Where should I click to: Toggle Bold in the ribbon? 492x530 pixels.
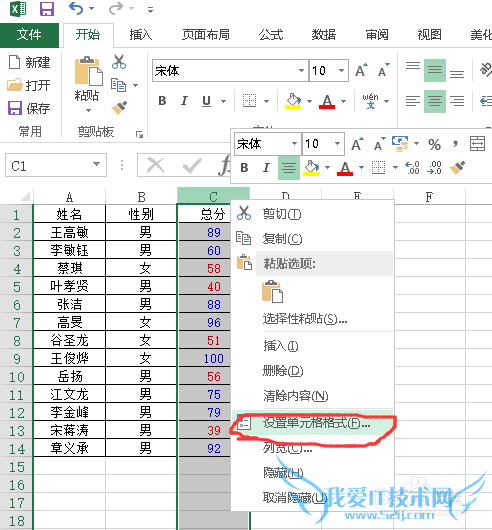[x=162, y=101]
